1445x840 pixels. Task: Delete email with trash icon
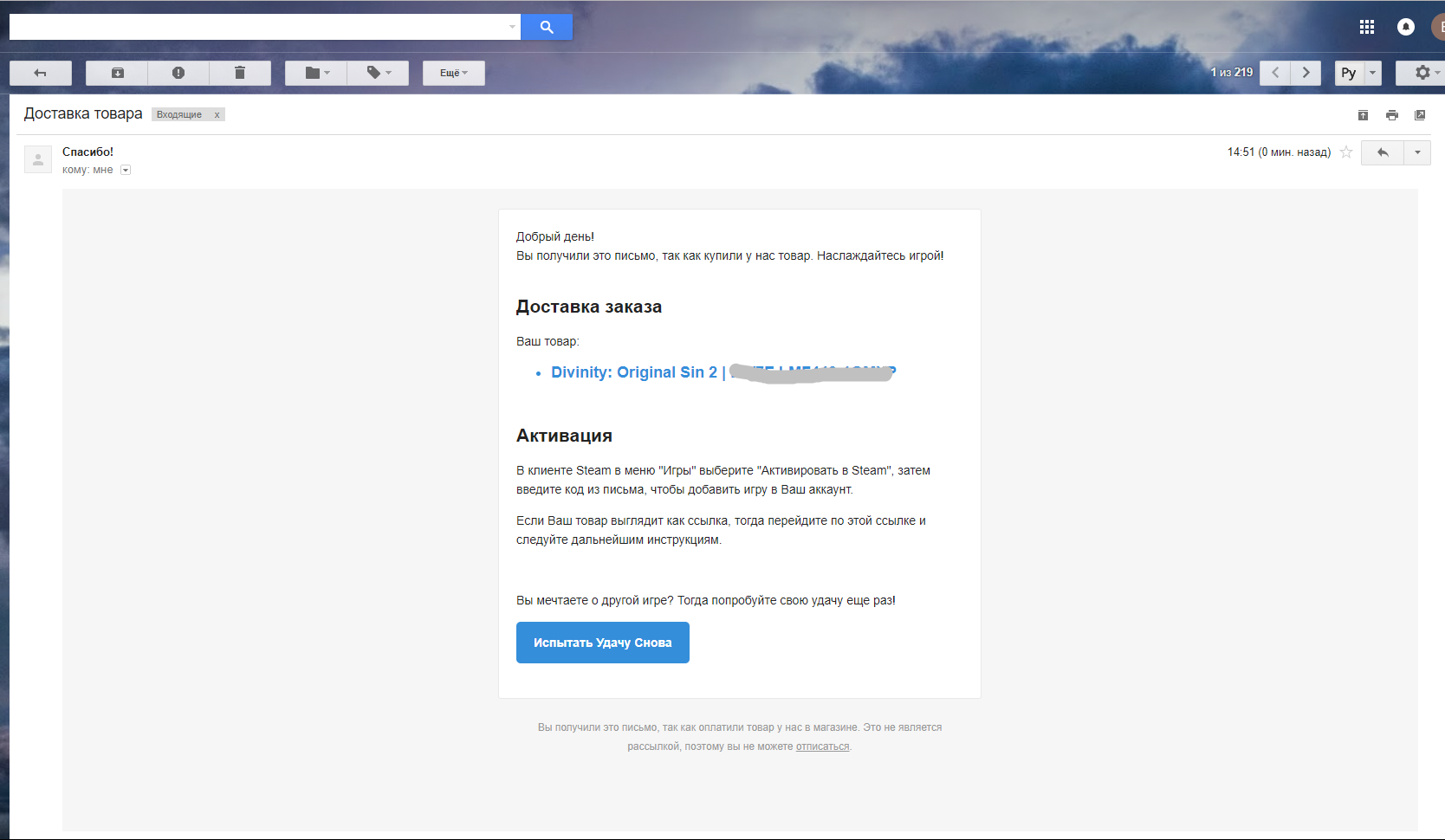tap(240, 73)
